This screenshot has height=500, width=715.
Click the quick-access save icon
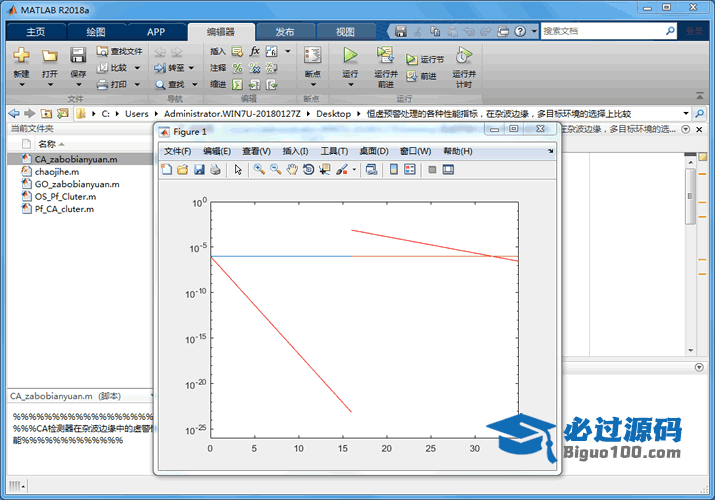tap(400, 31)
